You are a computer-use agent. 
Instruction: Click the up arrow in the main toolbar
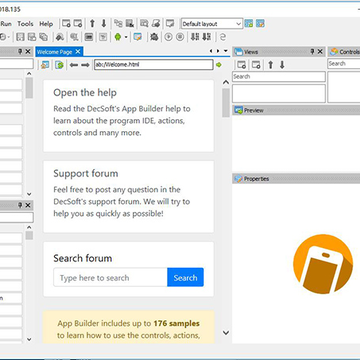[92, 24]
